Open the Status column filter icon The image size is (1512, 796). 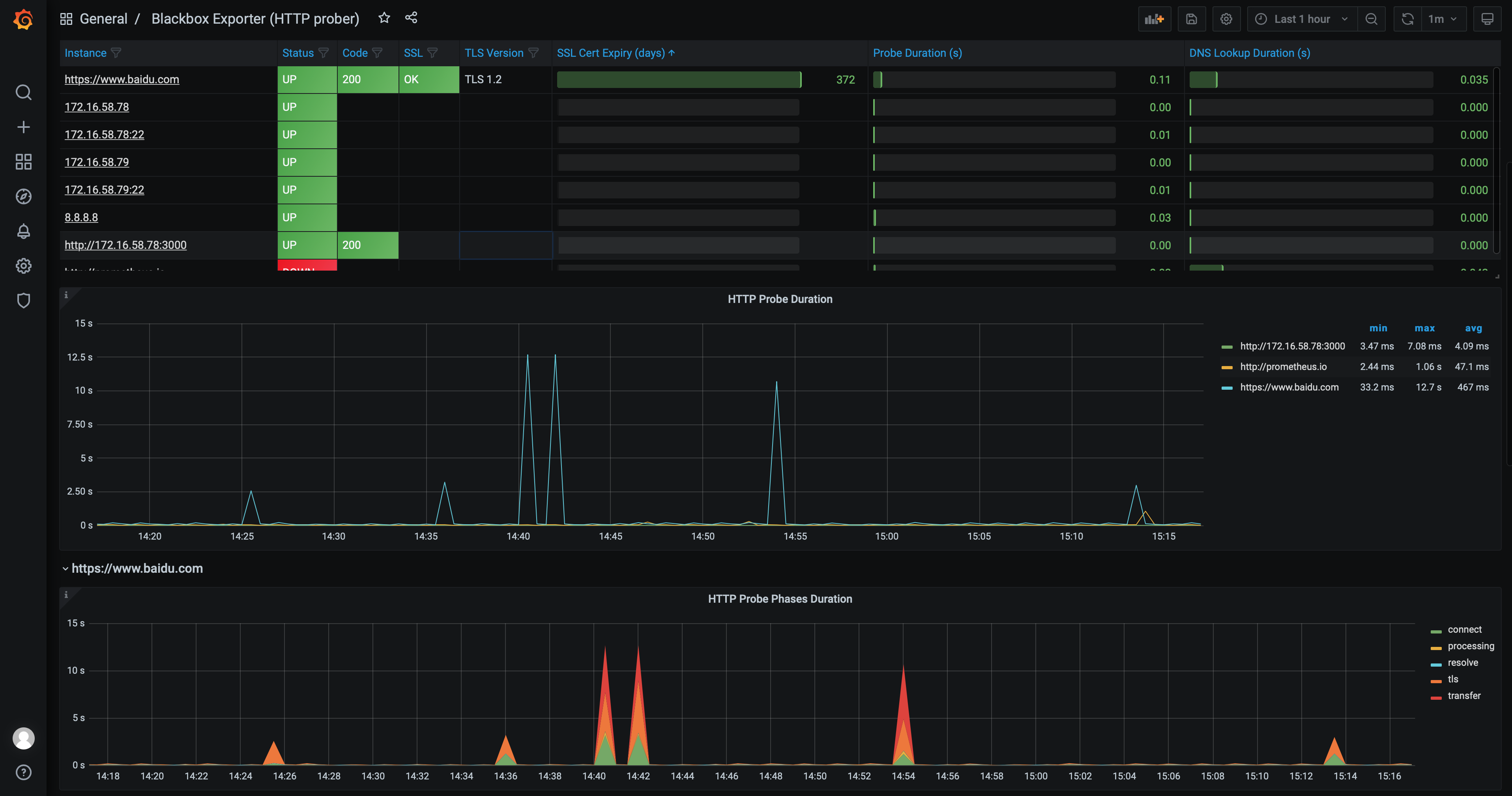click(x=324, y=53)
